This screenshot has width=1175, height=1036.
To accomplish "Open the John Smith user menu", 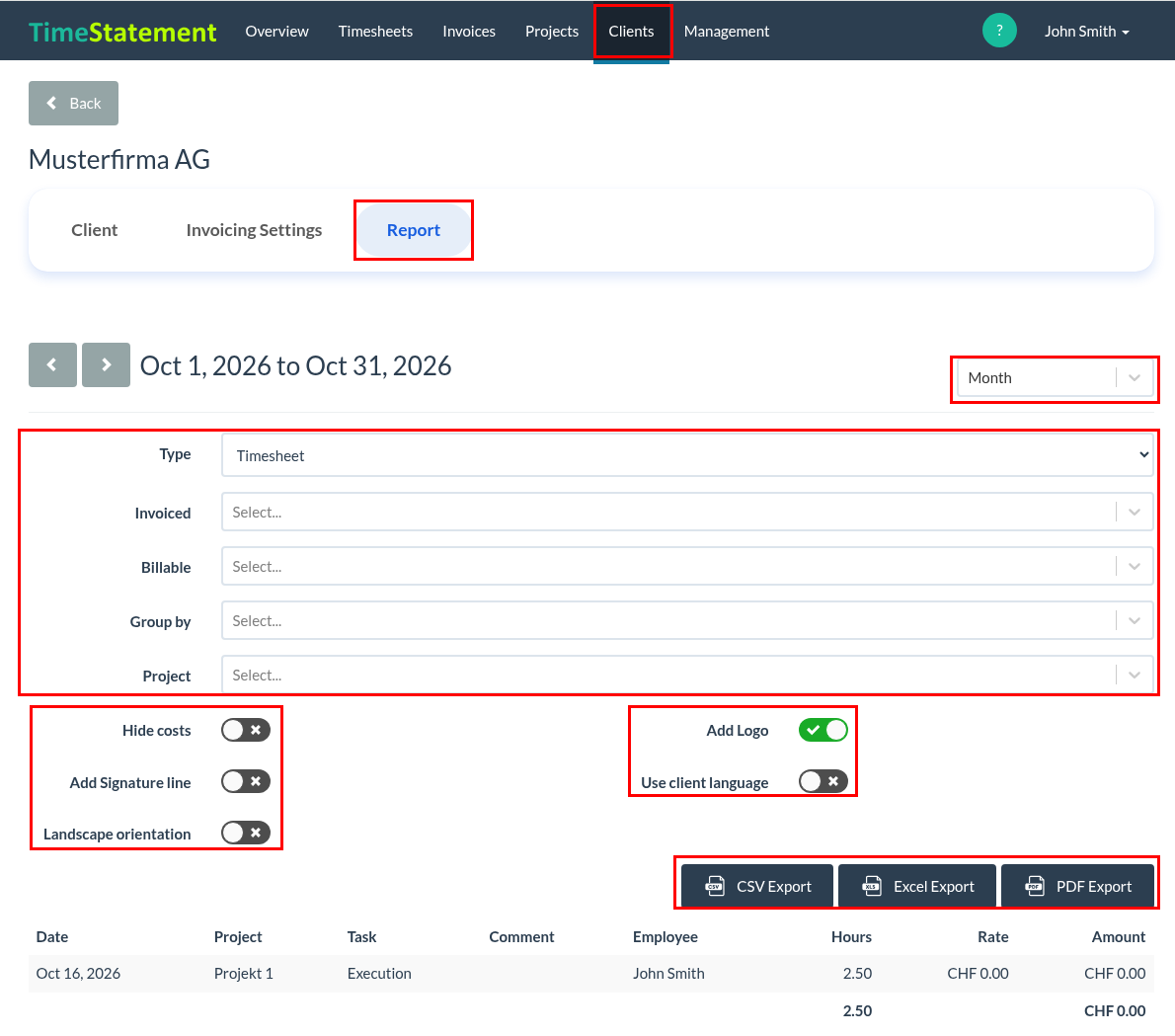I will point(1086,32).
